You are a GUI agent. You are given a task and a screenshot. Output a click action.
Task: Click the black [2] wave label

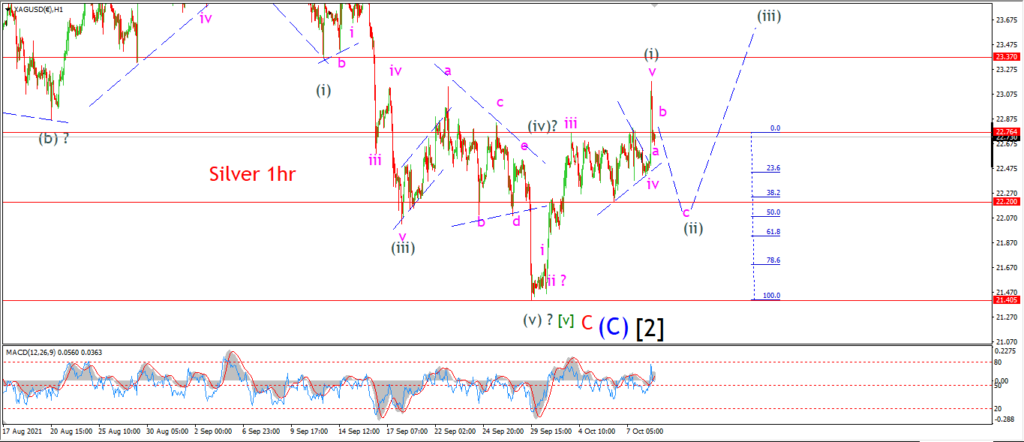pos(650,327)
